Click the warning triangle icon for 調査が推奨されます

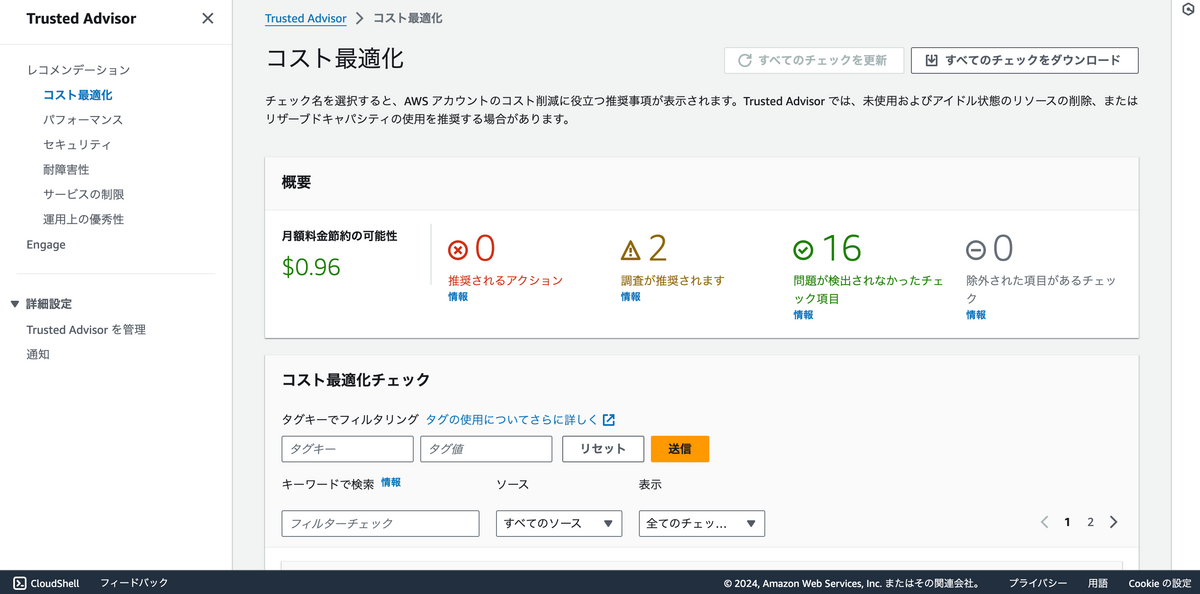point(630,250)
